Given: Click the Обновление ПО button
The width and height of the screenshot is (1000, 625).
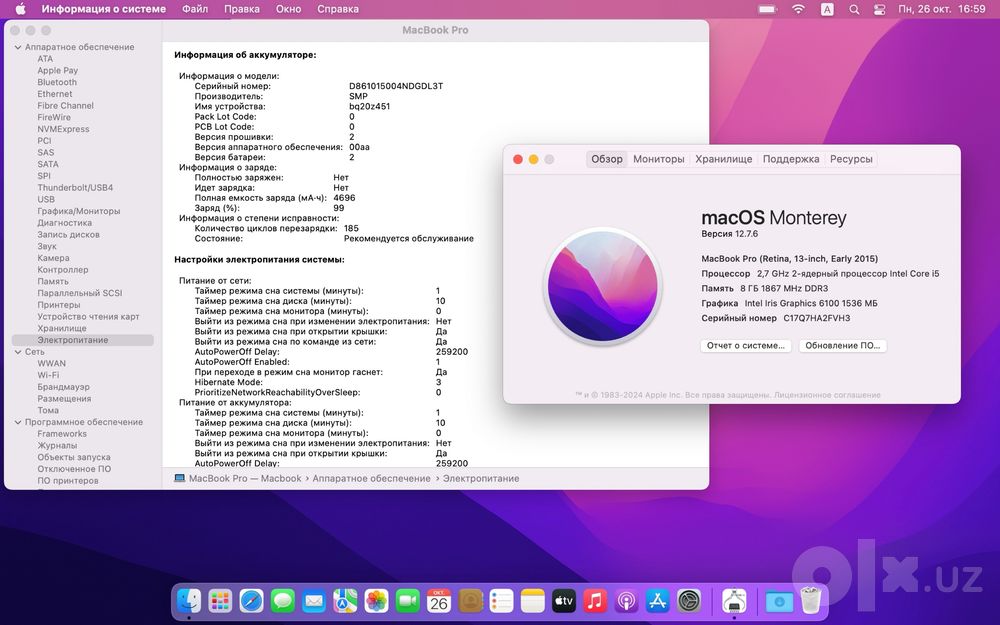Looking at the screenshot, I should tap(842, 346).
